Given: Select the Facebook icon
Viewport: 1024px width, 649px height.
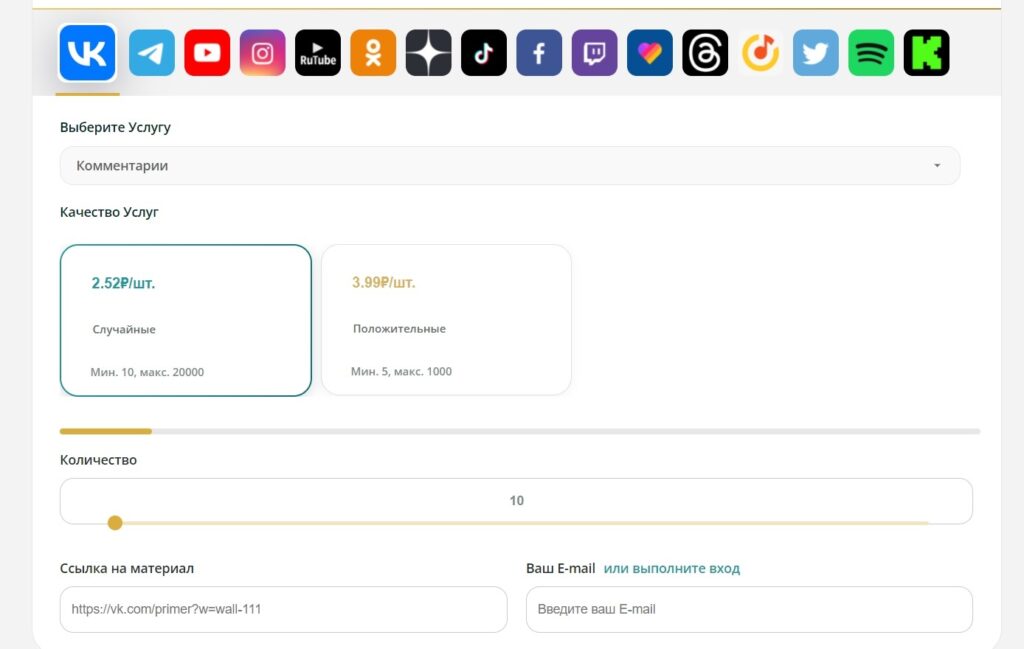Looking at the screenshot, I should point(539,53).
